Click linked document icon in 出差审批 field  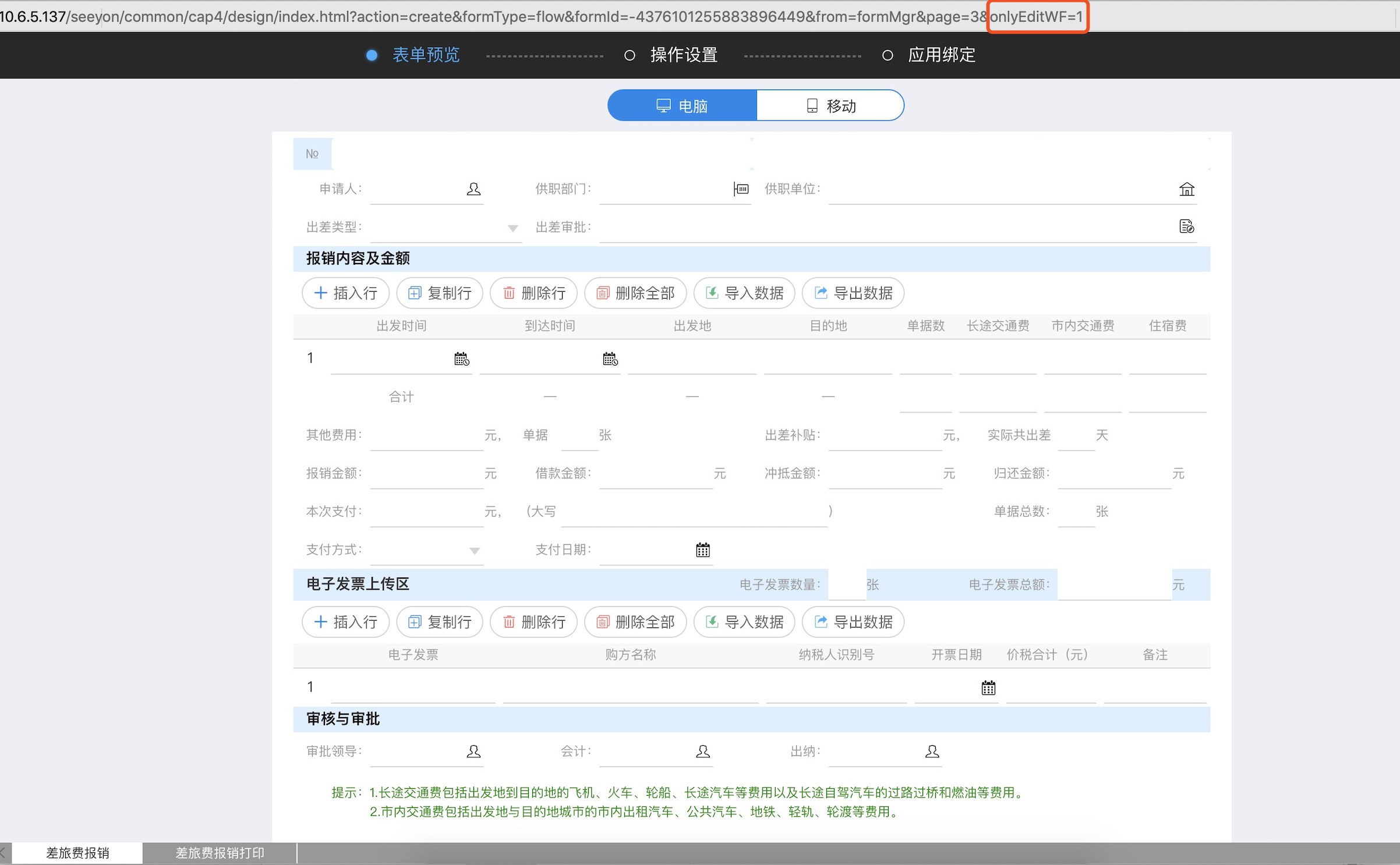(1186, 226)
